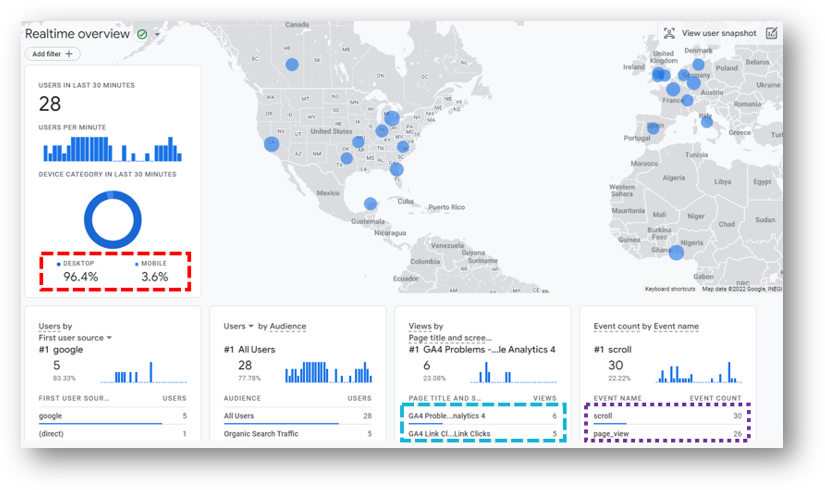Viewport: 825px width, 490px height.
Task: Select the Organic Search Traffic row
Action: point(297,434)
